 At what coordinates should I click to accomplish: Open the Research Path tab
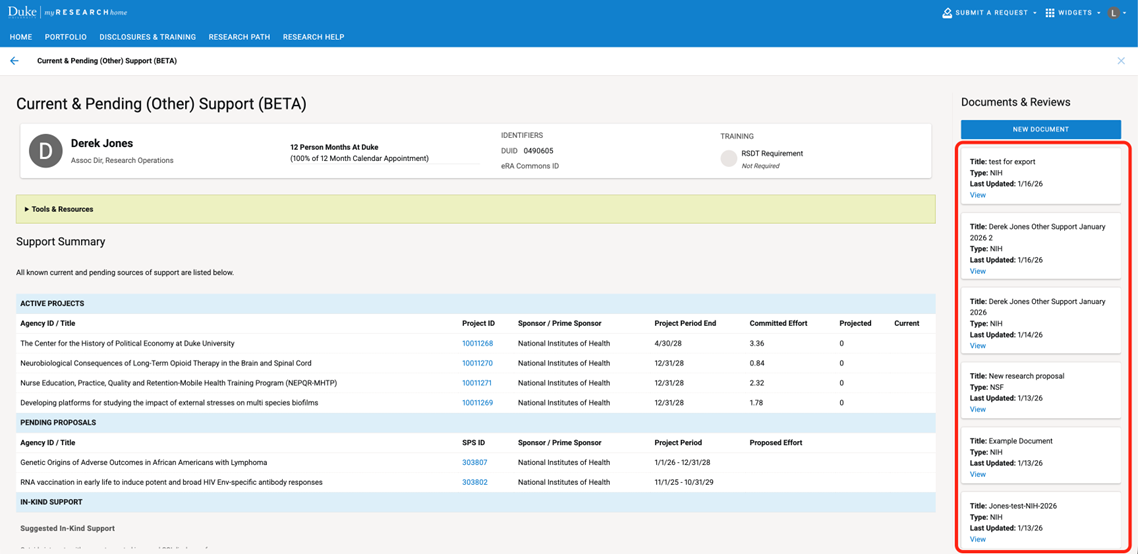(x=239, y=37)
